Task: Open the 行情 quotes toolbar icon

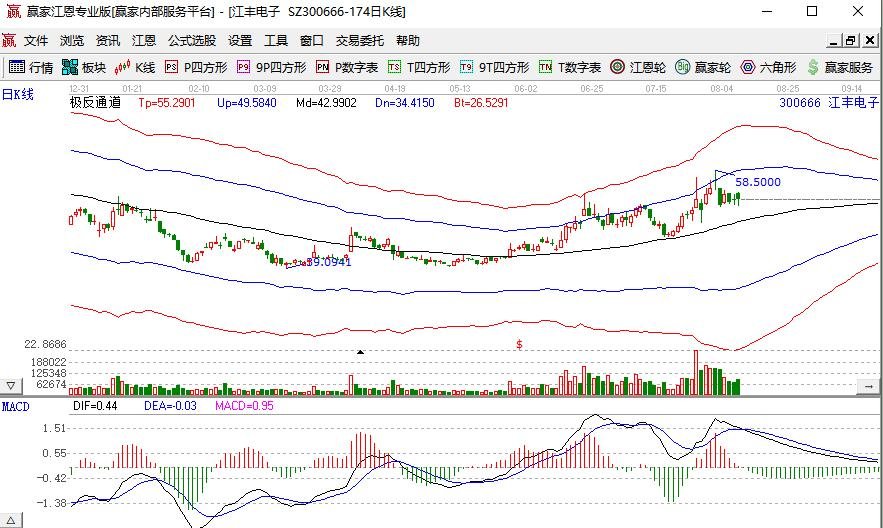Action: click(31, 68)
